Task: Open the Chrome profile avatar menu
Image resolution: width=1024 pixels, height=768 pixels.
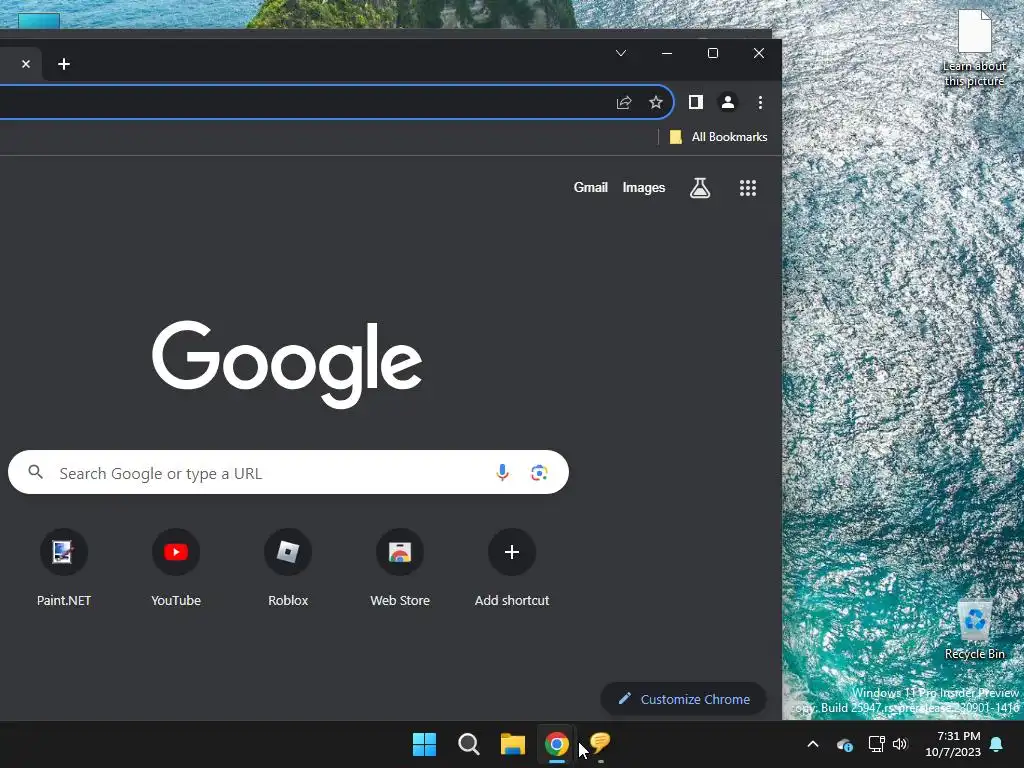Action: tap(728, 102)
